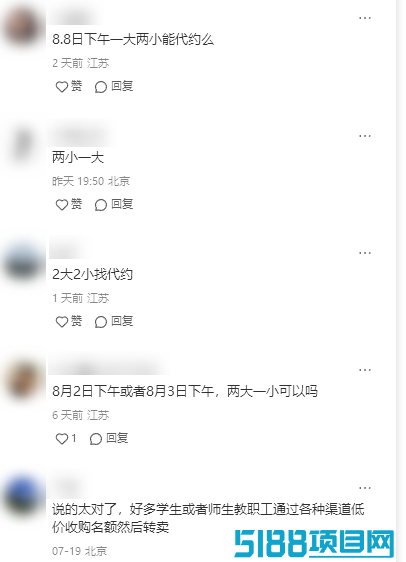This screenshot has height=562, width=406.
Task: Open the ellipsis menu for 8月2日 comment
Action: point(365,370)
